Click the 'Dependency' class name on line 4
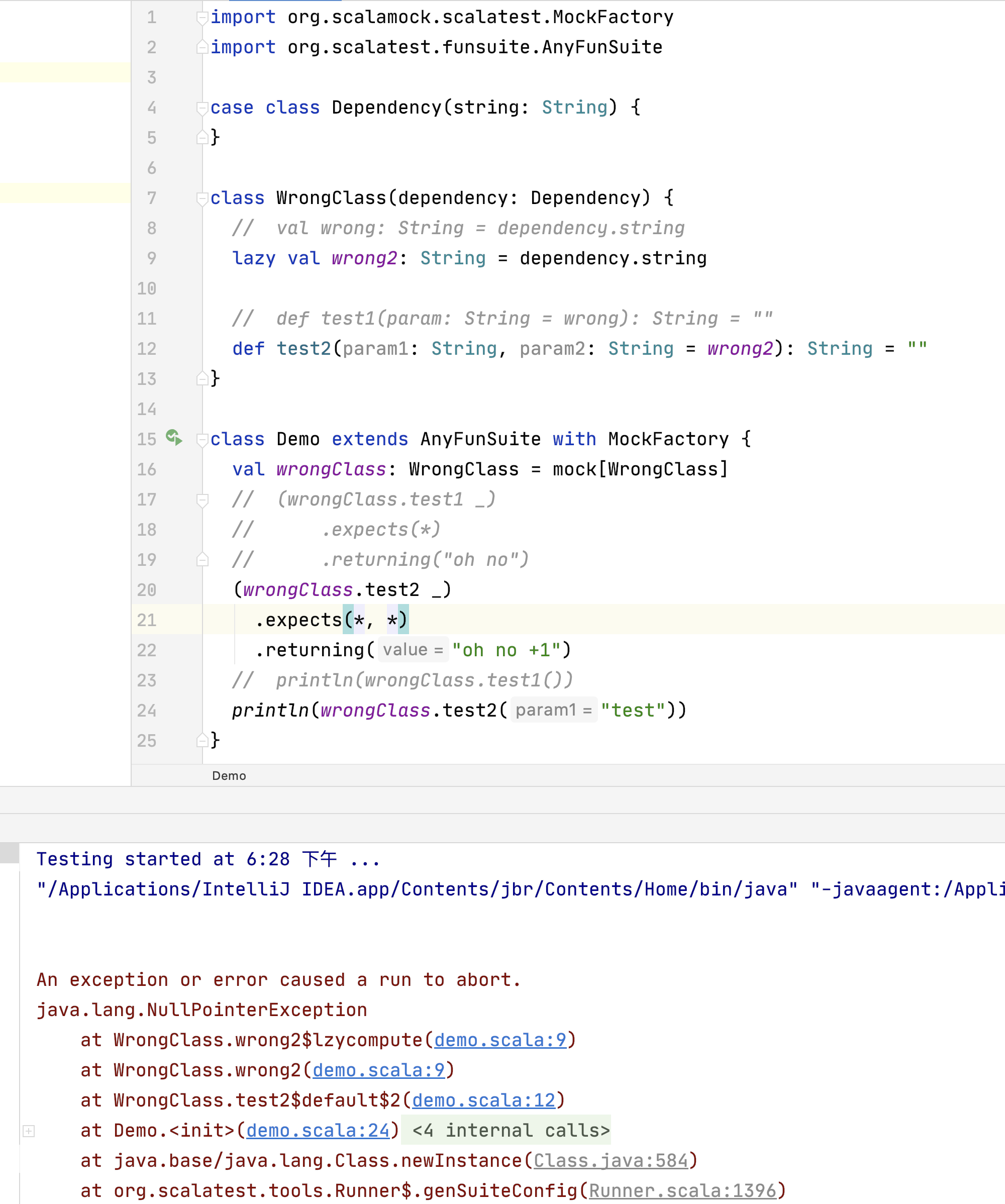The image size is (1005, 1204). (386, 107)
